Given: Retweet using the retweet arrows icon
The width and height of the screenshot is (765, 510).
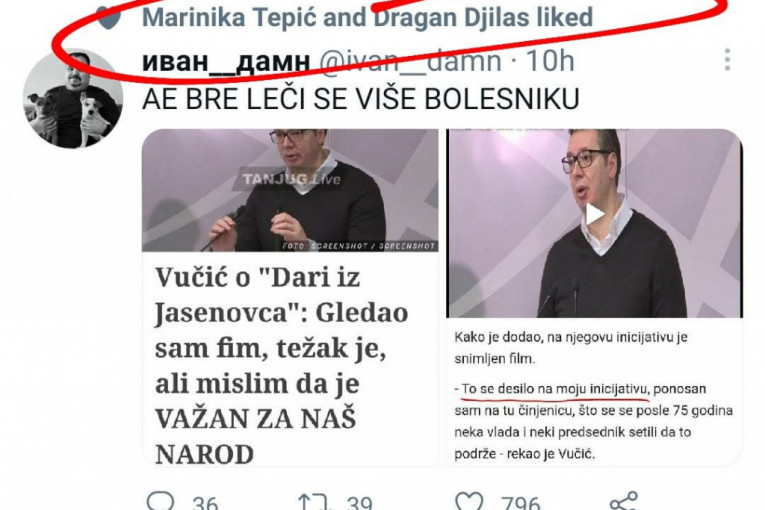Looking at the screenshot, I should tap(314, 502).
